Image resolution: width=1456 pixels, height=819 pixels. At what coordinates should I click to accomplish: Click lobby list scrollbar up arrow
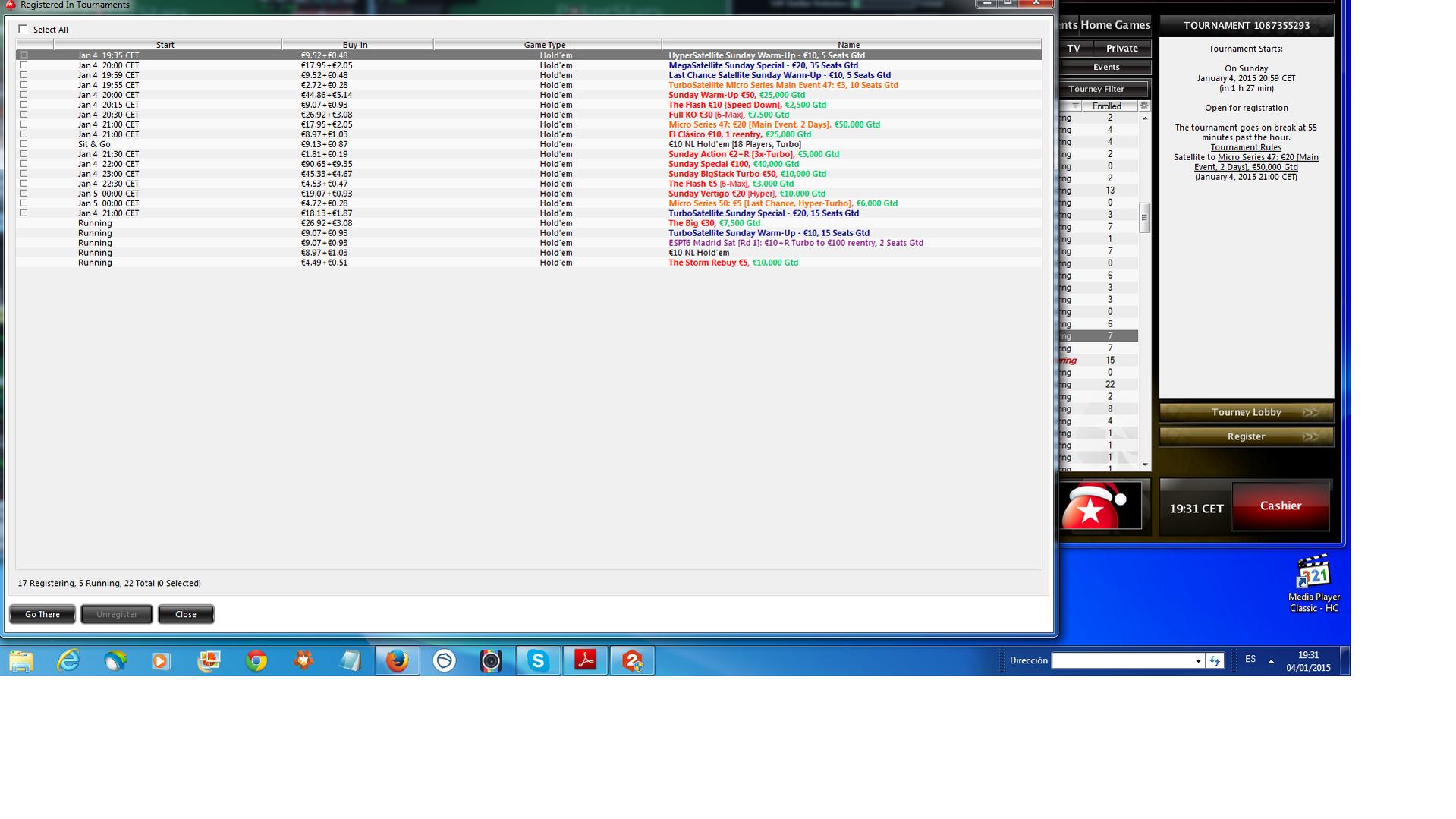tap(1144, 118)
